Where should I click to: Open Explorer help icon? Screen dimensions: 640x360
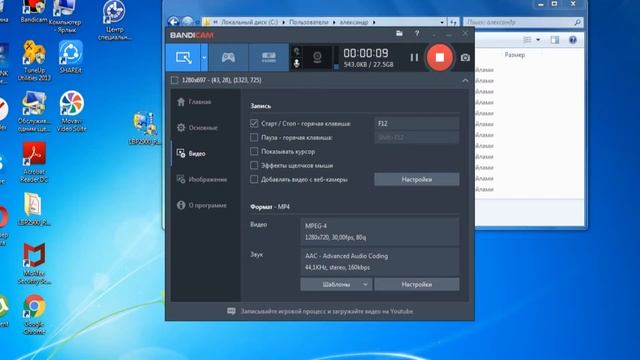[x=573, y=40]
